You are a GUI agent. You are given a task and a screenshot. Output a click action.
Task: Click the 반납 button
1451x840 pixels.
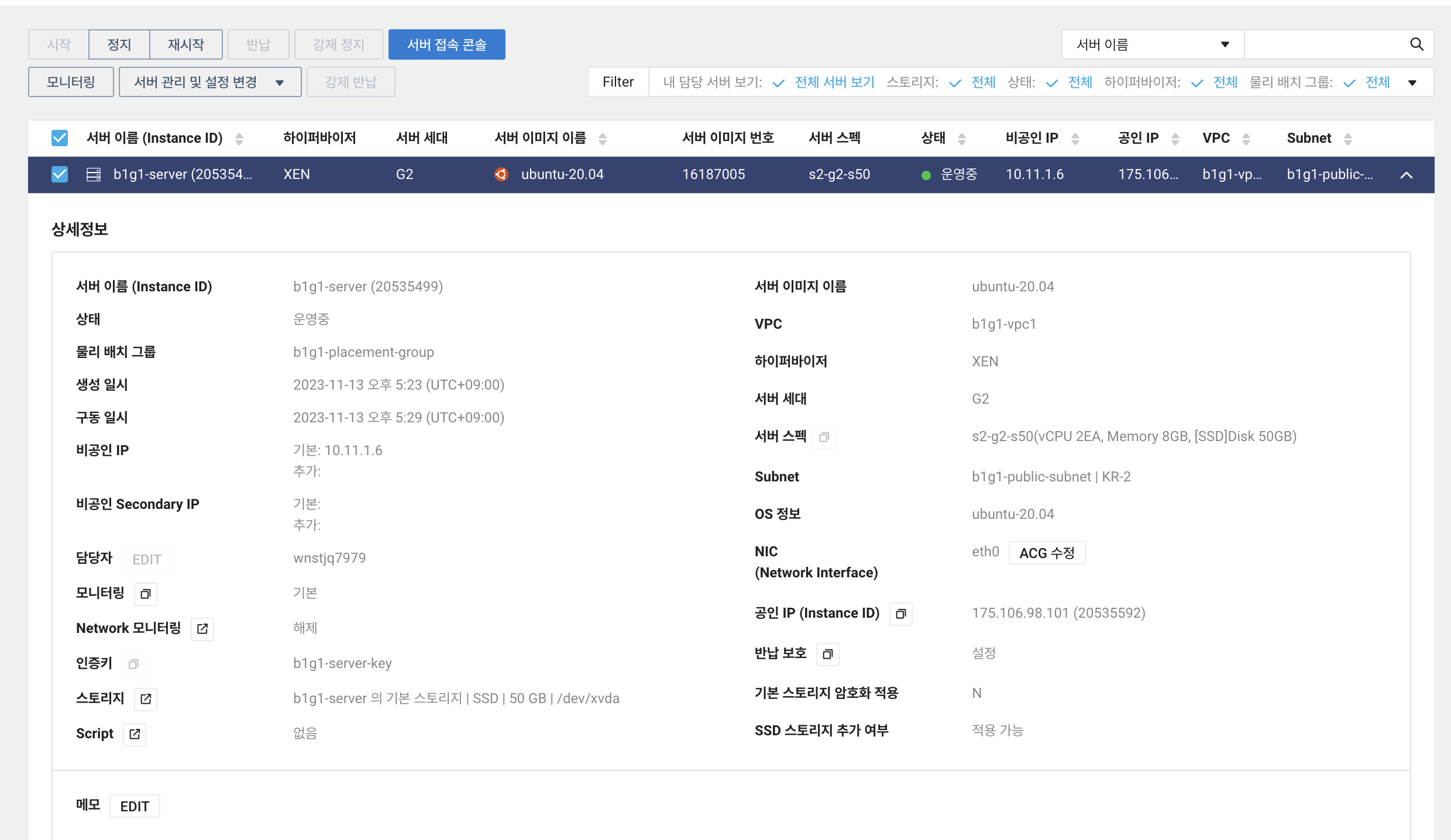click(259, 44)
